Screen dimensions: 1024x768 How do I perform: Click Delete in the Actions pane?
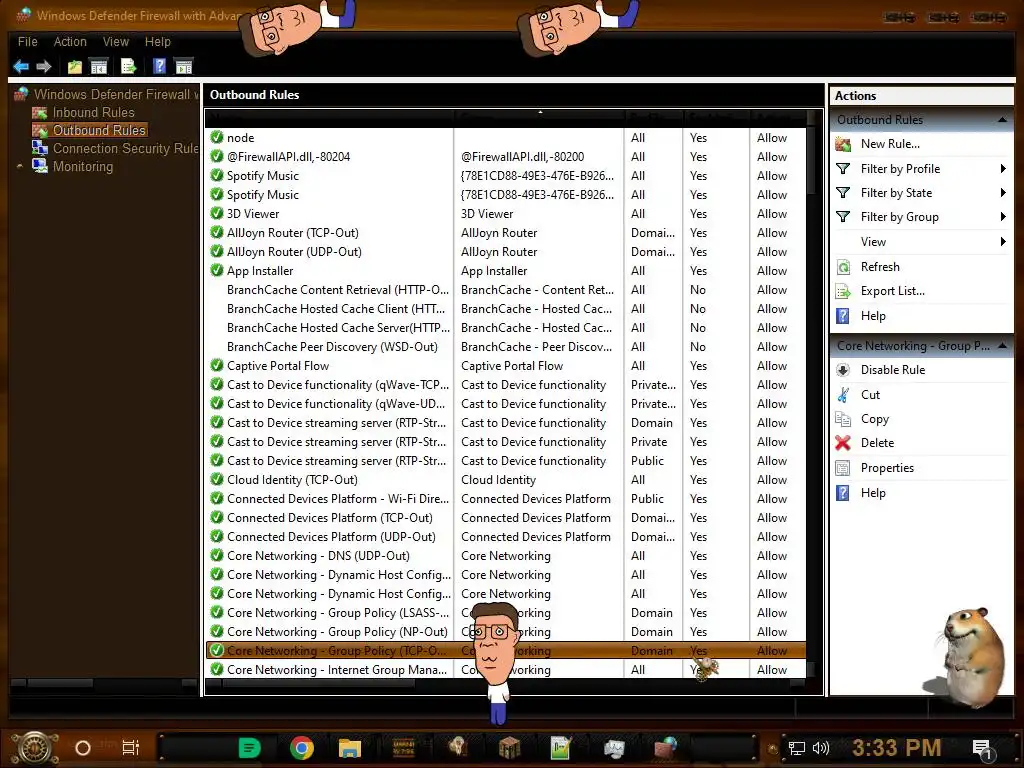tap(877, 443)
